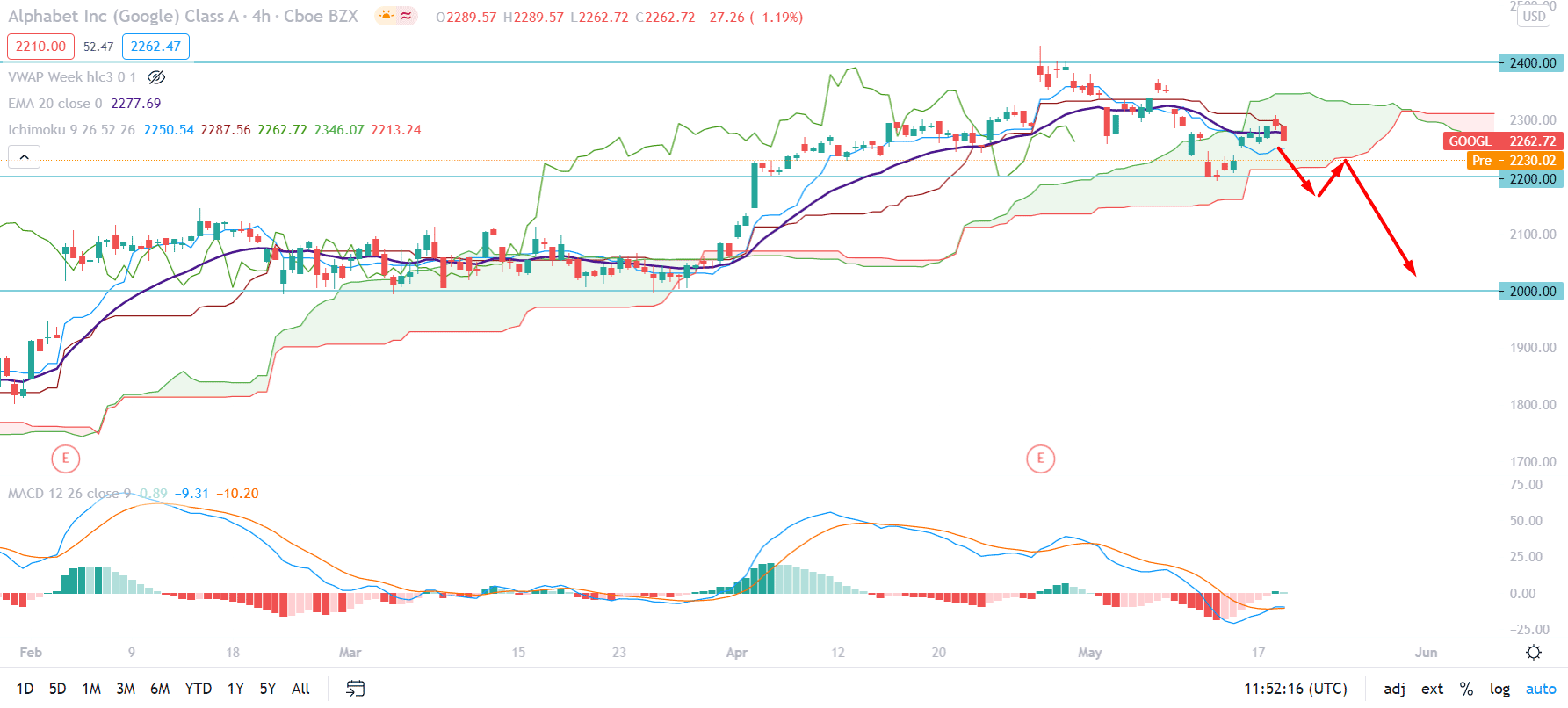Click the 2200.00 horizontal line label

pyautogui.click(x=1532, y=178)
